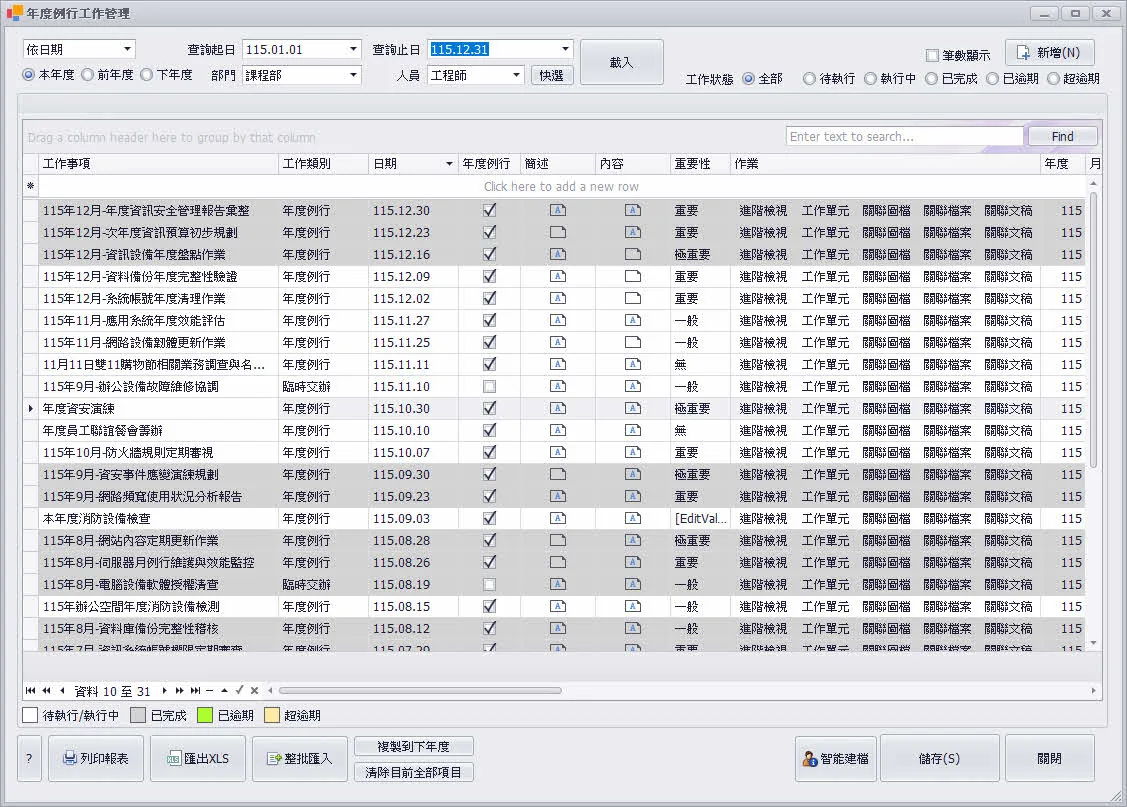
Task: Expand the 部門 department dropdown
Action: [353, 75]
